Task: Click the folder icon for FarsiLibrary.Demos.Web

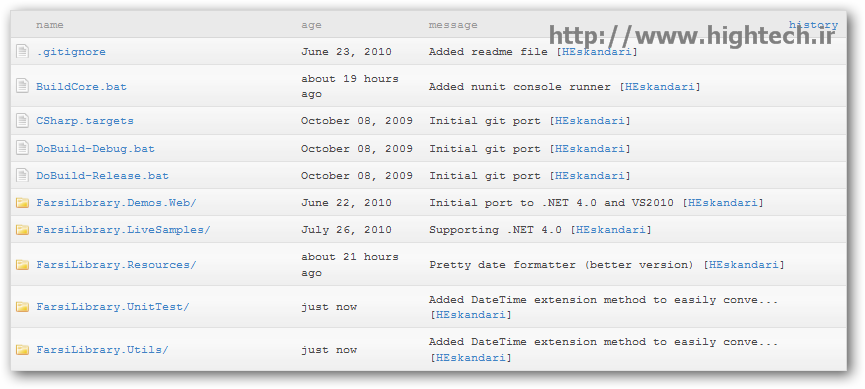Action: tap(23, 203)
